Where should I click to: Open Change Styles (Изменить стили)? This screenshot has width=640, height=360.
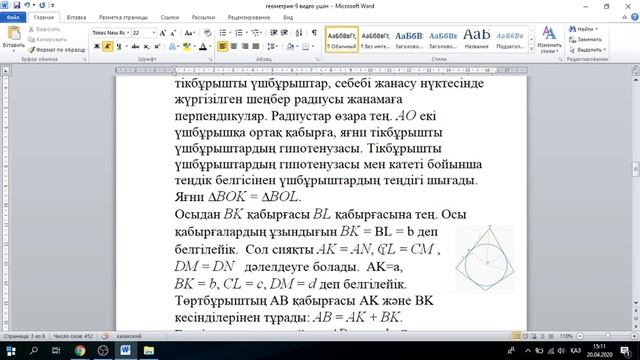point(549,40)
